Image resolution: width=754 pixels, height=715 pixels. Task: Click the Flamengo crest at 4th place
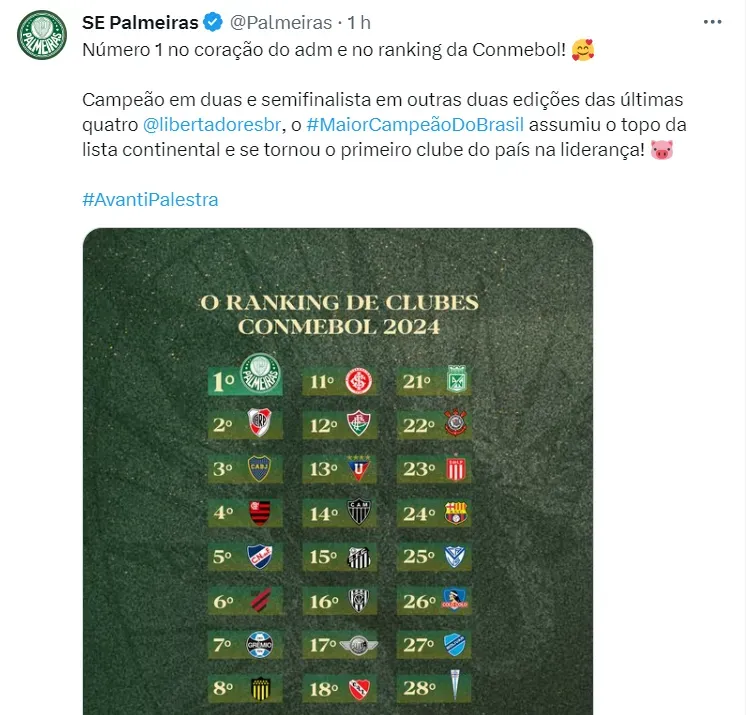point(260,513)
